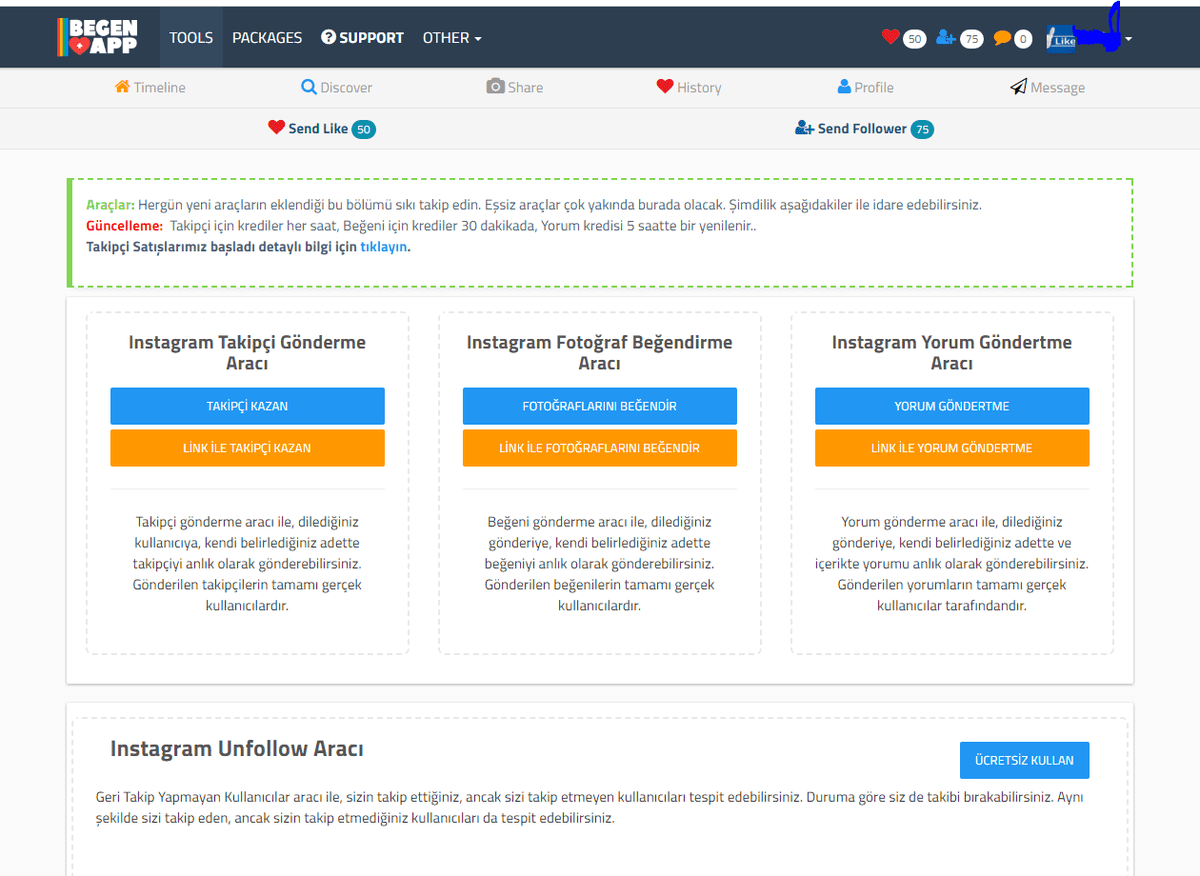Screen dimensions: 1200x876
Task: Open the TOOLS menu item
Action: point(191,38)
